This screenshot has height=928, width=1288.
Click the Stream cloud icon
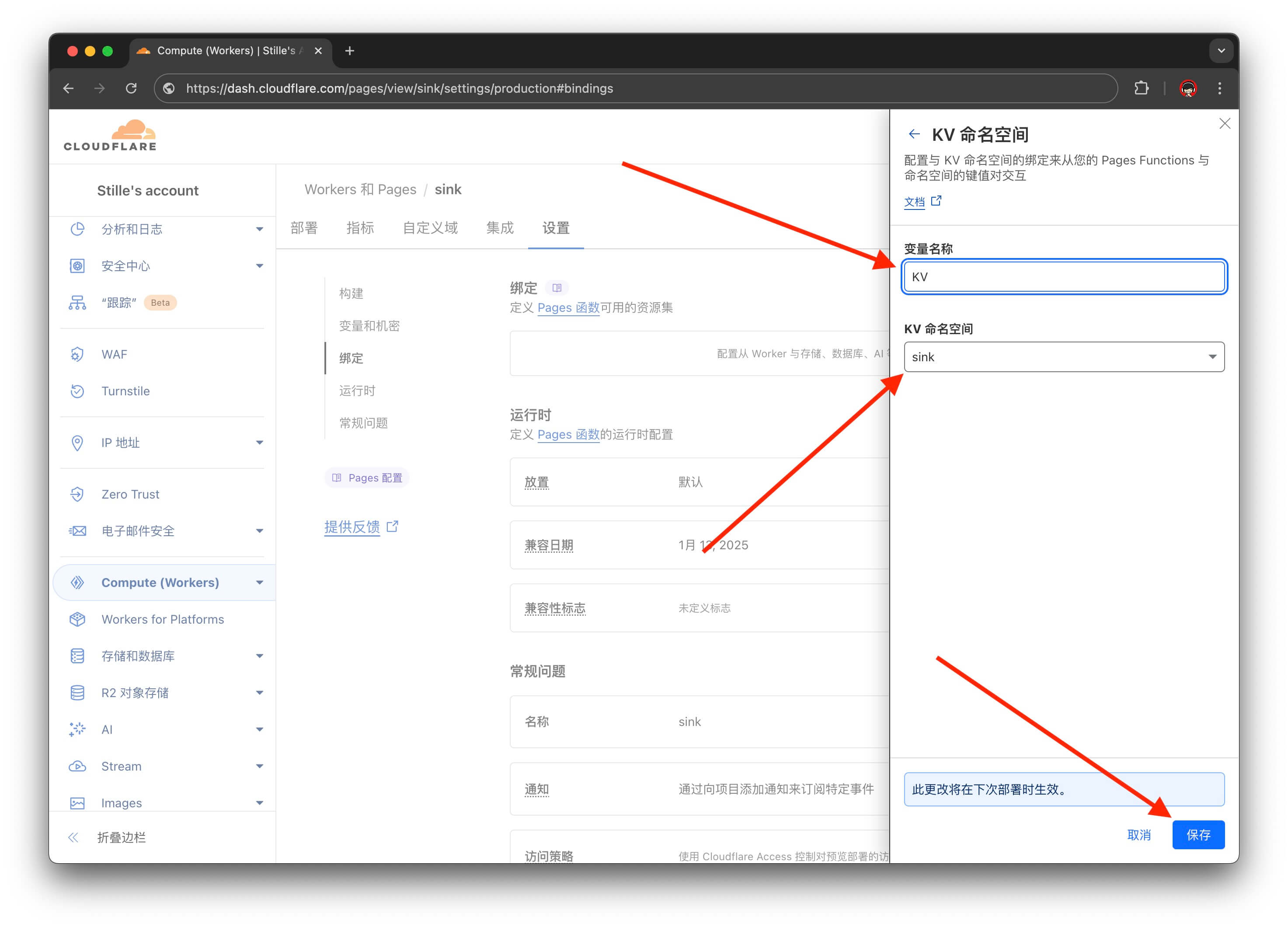[x=77, y=766]
